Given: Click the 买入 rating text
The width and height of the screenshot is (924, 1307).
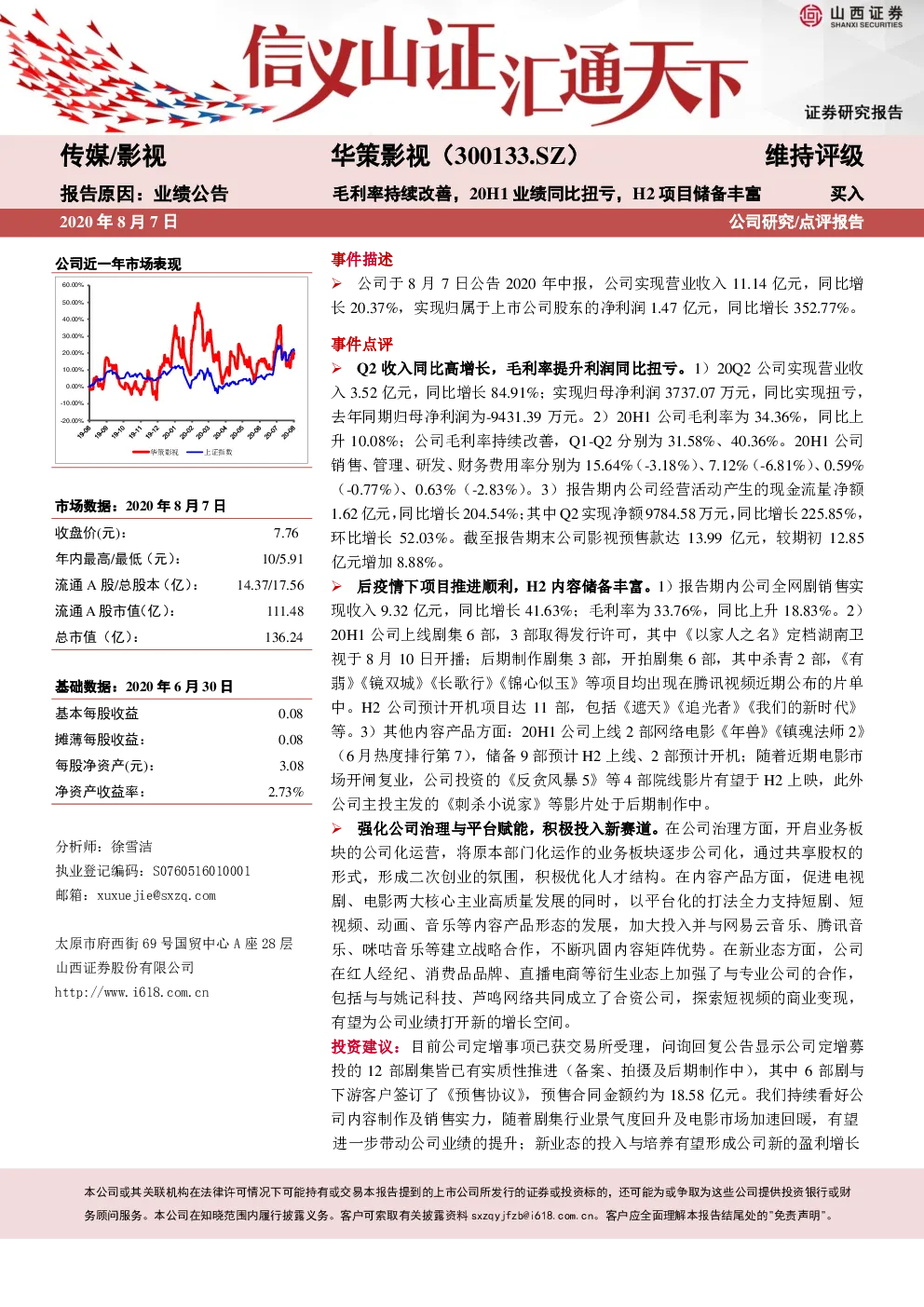Looking at the screenshot, I should [847, 194].
